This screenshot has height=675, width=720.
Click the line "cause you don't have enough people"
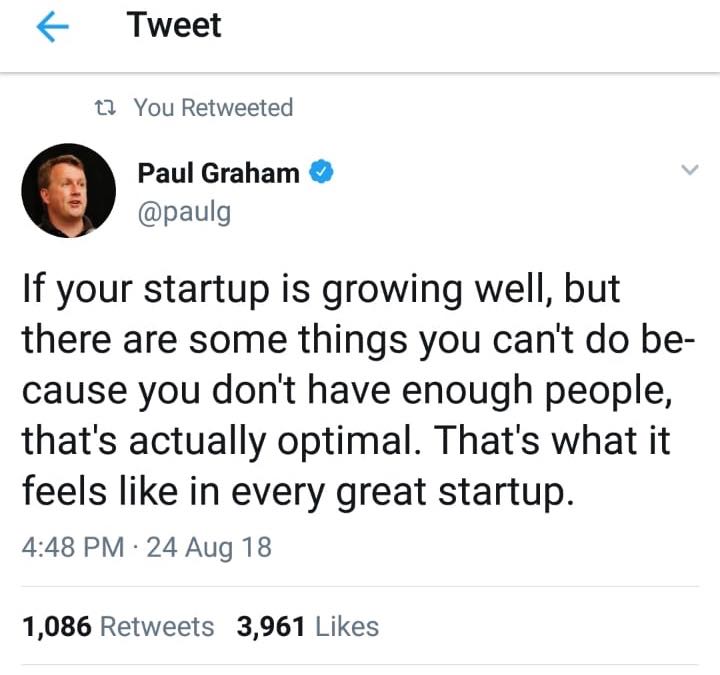click(342, 391)
